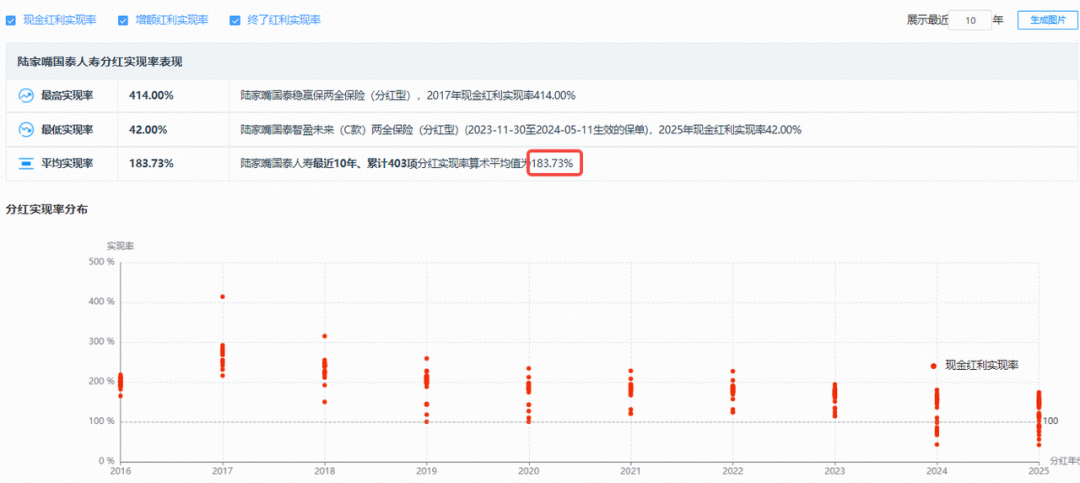Image resolution: width=1080 pixels, height=483 pixels.
Task: Click the 陆家嘴国泰稳赢保两全保险 description text
Action: [x=408, y=96]
